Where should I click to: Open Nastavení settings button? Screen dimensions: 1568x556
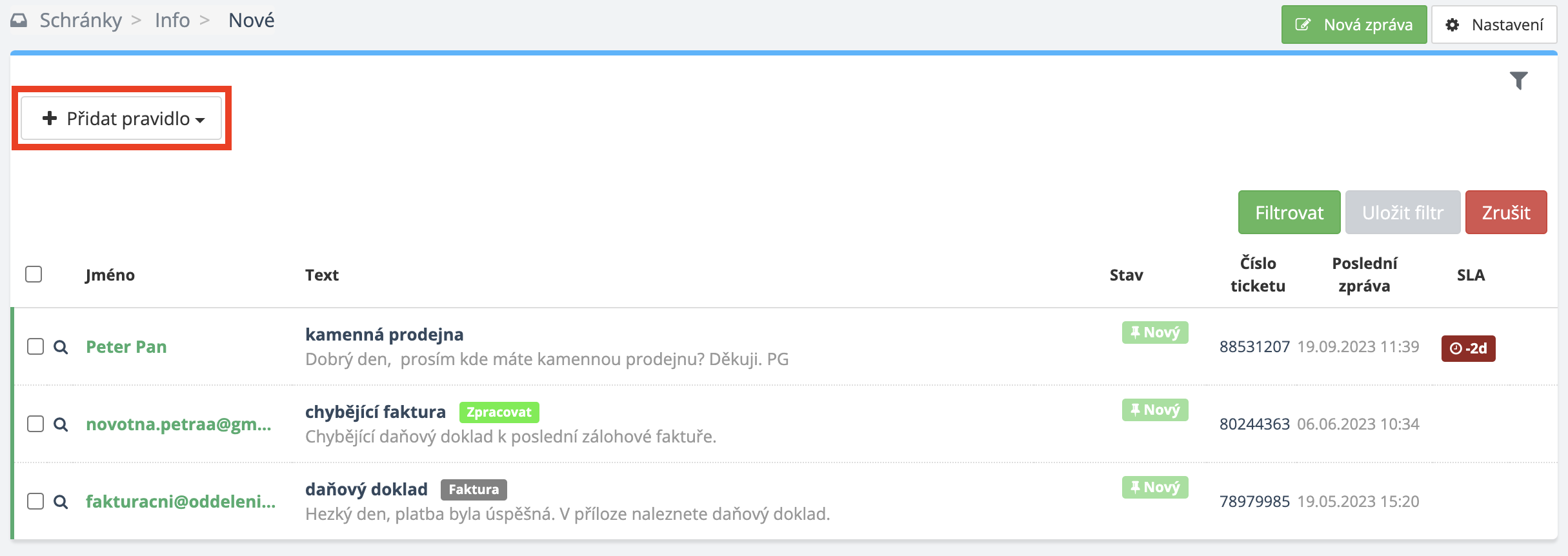tap(1494, 25)
